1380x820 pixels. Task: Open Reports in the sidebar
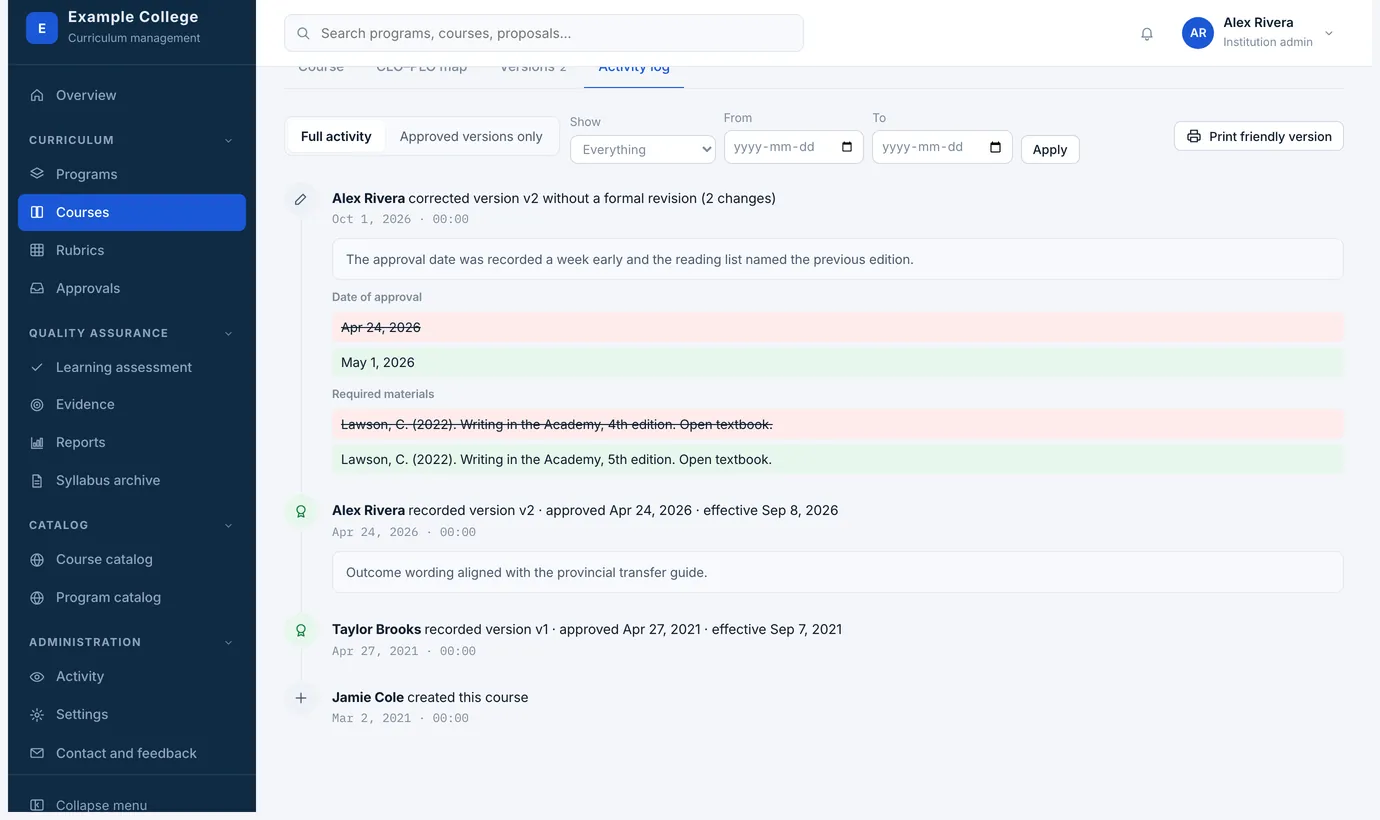click(132, 443)
